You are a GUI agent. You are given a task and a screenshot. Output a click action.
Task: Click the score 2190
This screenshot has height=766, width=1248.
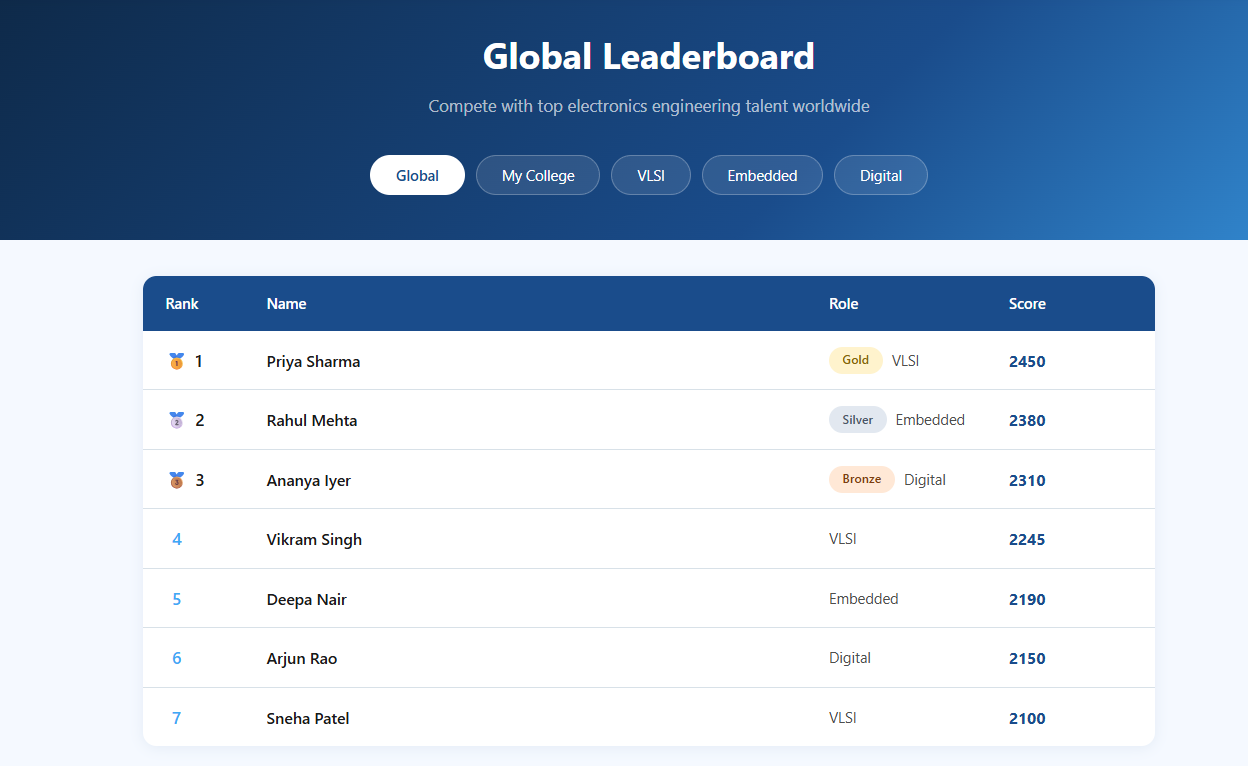(x=1027, y=599)
